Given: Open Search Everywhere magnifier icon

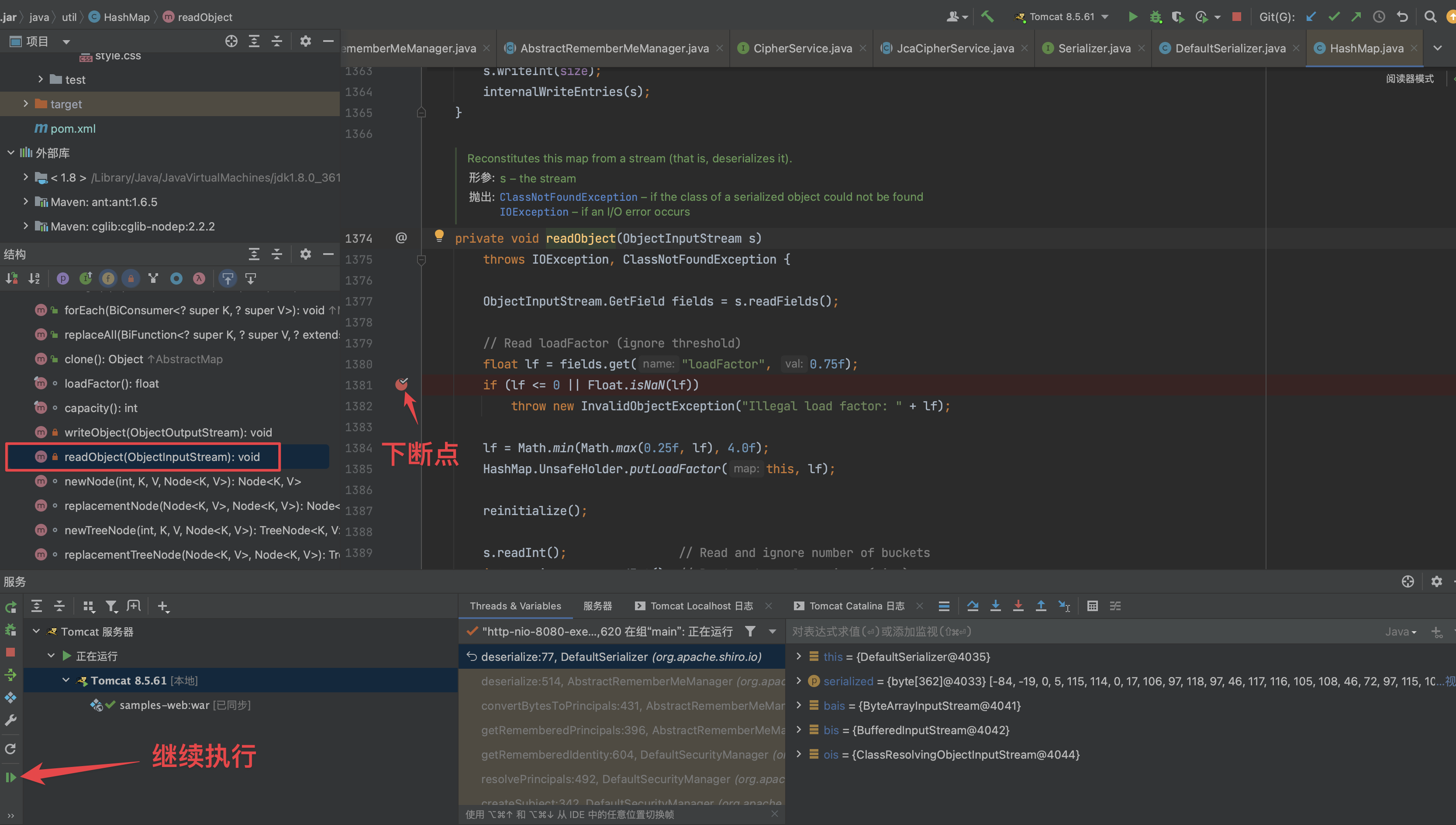Looking at the screenshot, I should (1431, 17).
